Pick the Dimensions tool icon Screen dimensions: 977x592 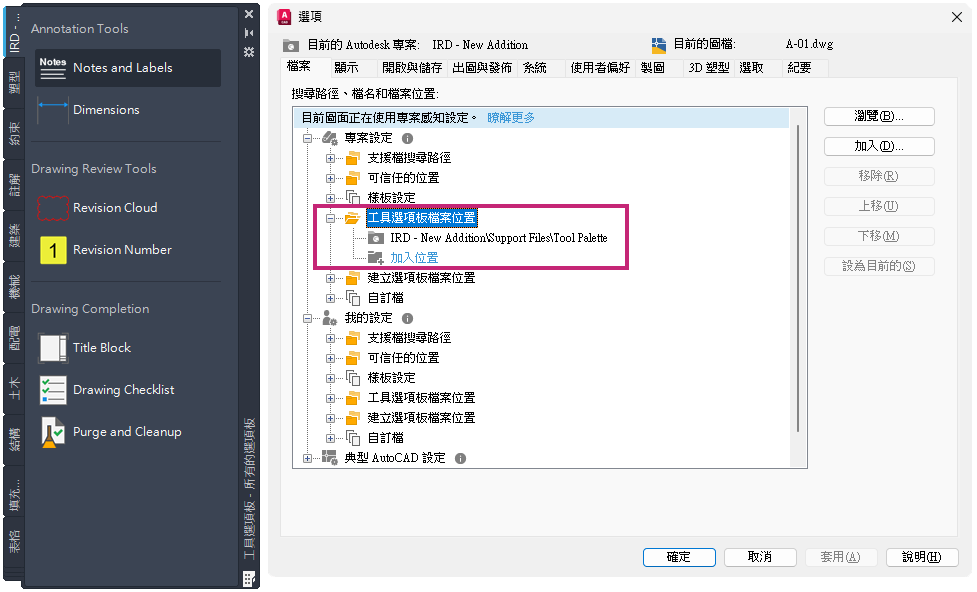tap(52, 110)
